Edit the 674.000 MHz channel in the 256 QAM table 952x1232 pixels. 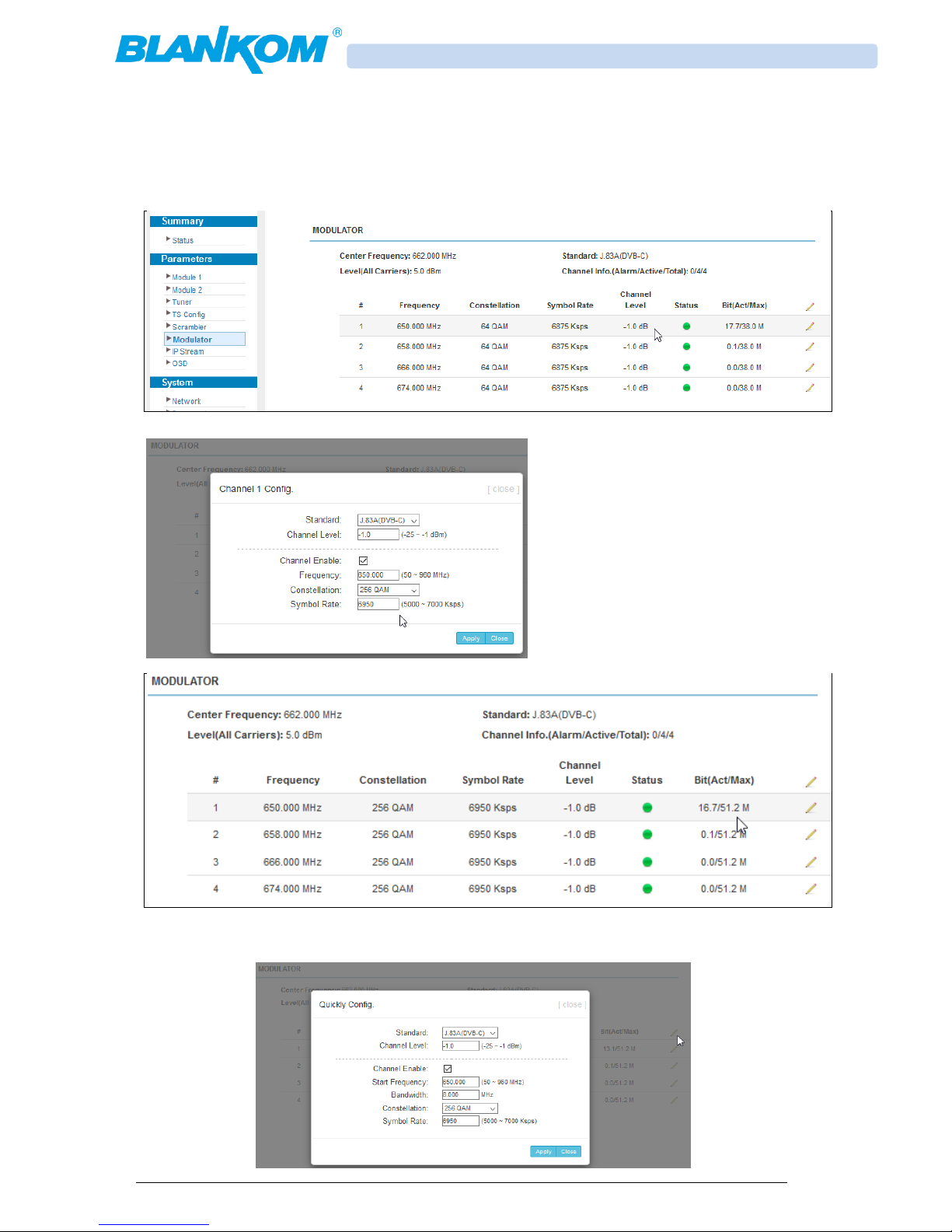click(x=811, y=889)
